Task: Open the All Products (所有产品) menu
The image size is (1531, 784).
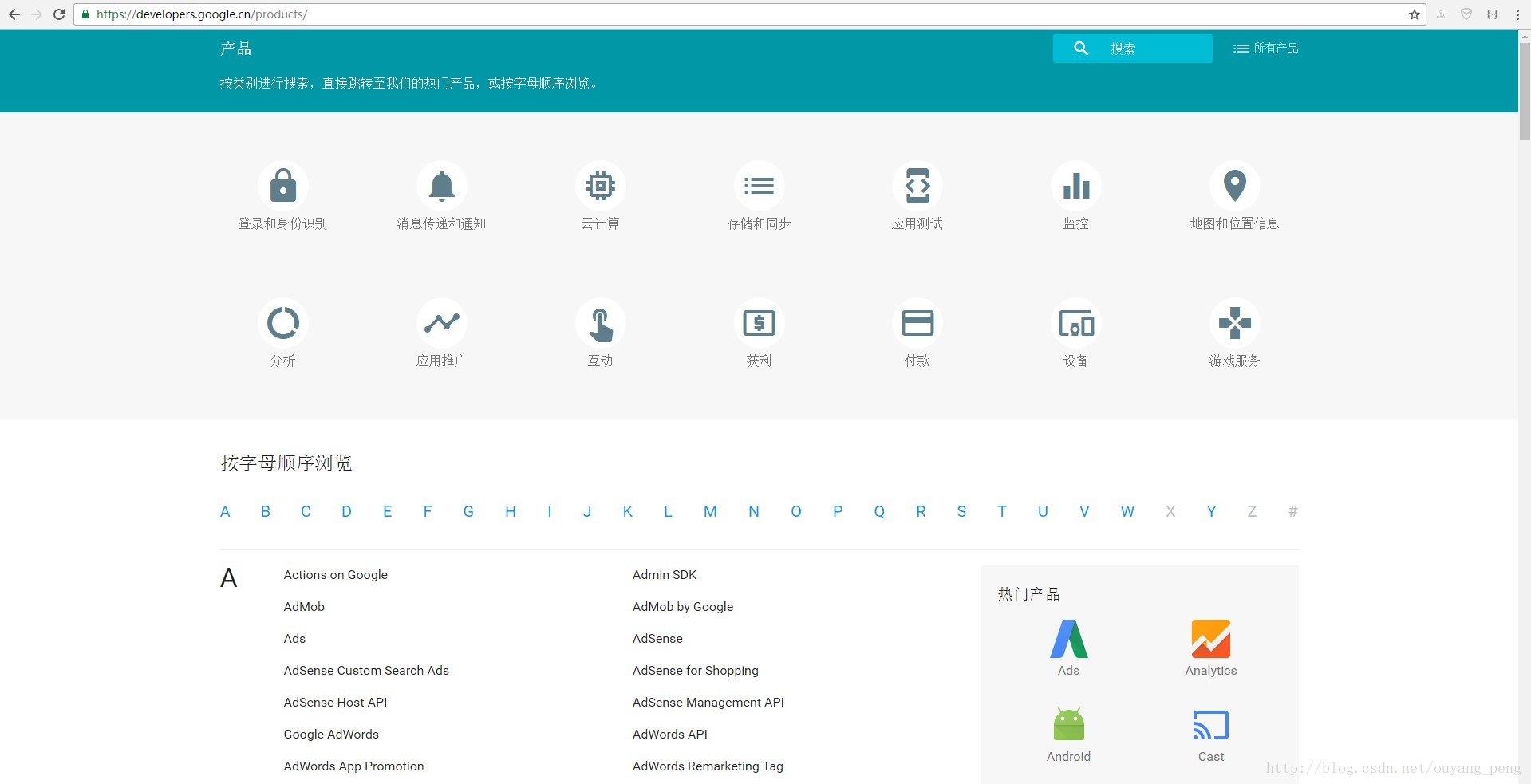Action: 1266,49
